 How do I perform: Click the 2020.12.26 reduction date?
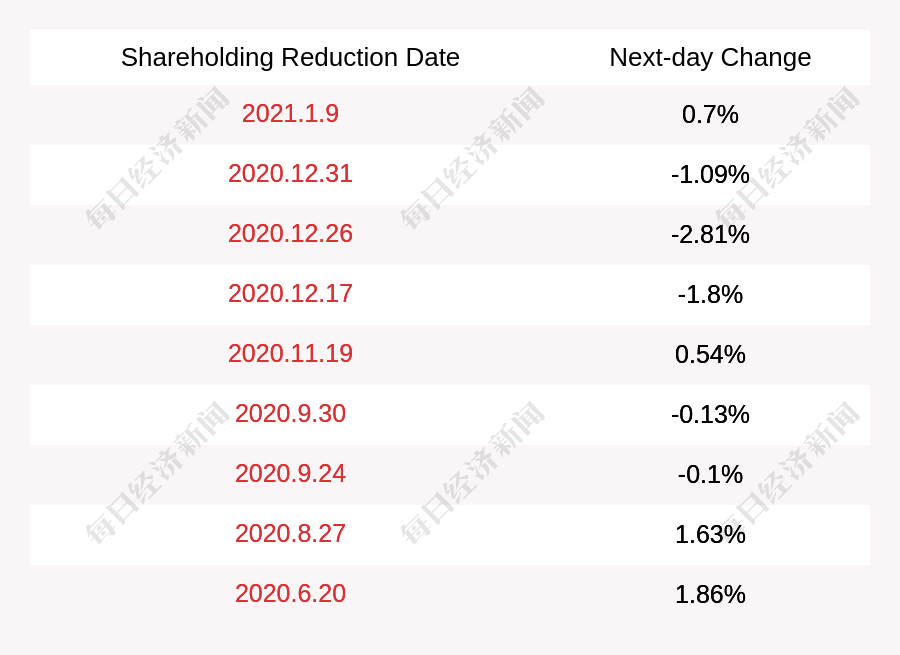click(290, 234)
